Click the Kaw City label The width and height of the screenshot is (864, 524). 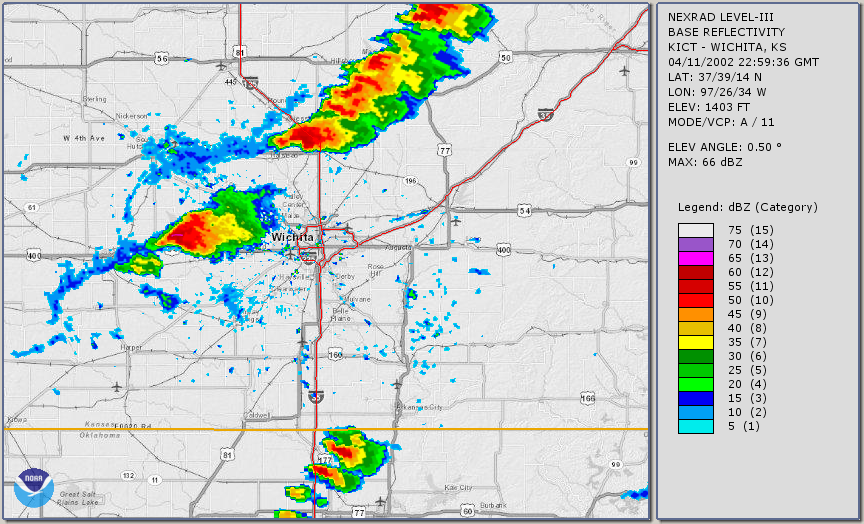(458, 488)
